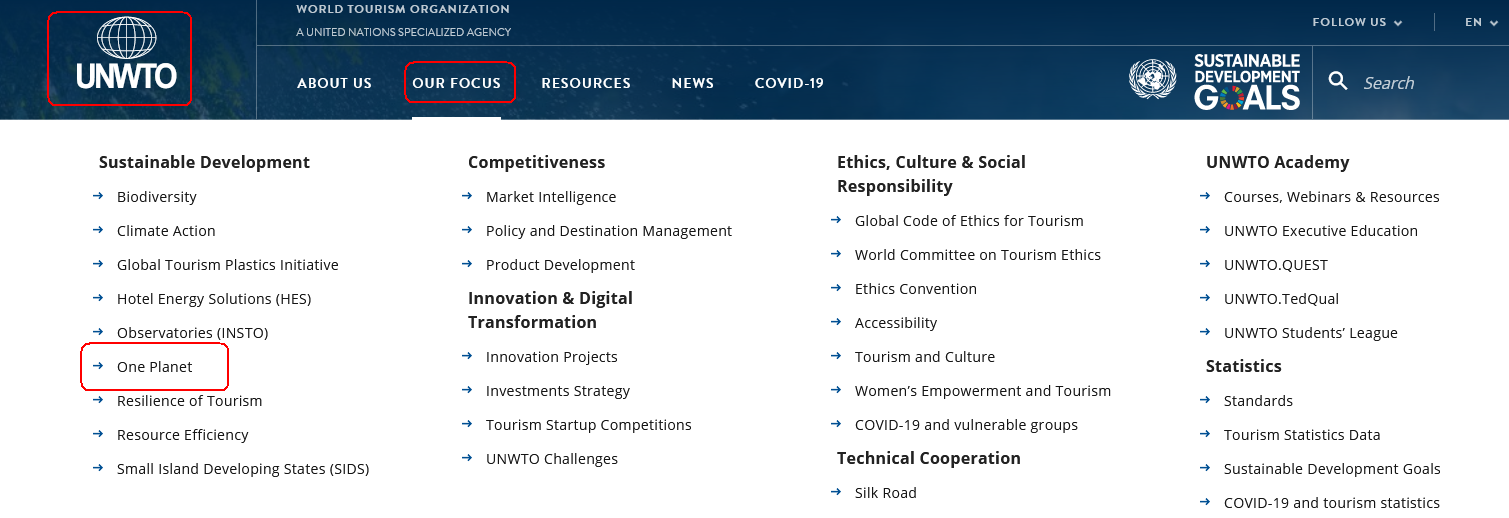Image resolution: width=1509 pixels, height=518 pixels.
Task: Open the Climate Action link
Action: [166, 231]
